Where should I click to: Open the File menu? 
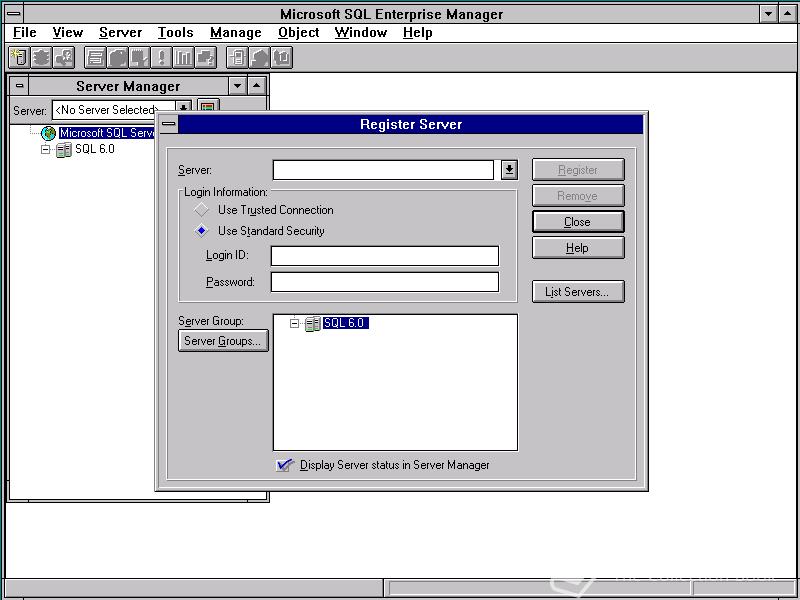point(24,33)
